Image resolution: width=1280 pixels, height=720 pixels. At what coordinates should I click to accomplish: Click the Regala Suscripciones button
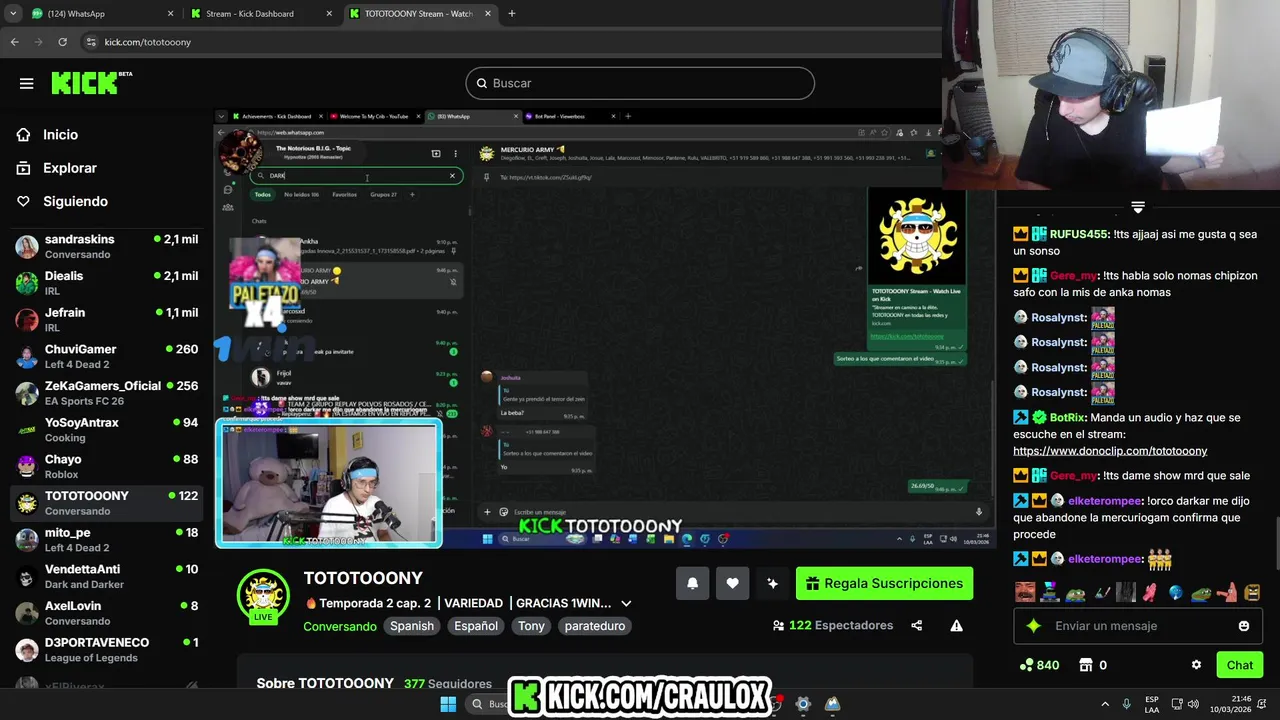pyautogui.click(x=884, y=584)
